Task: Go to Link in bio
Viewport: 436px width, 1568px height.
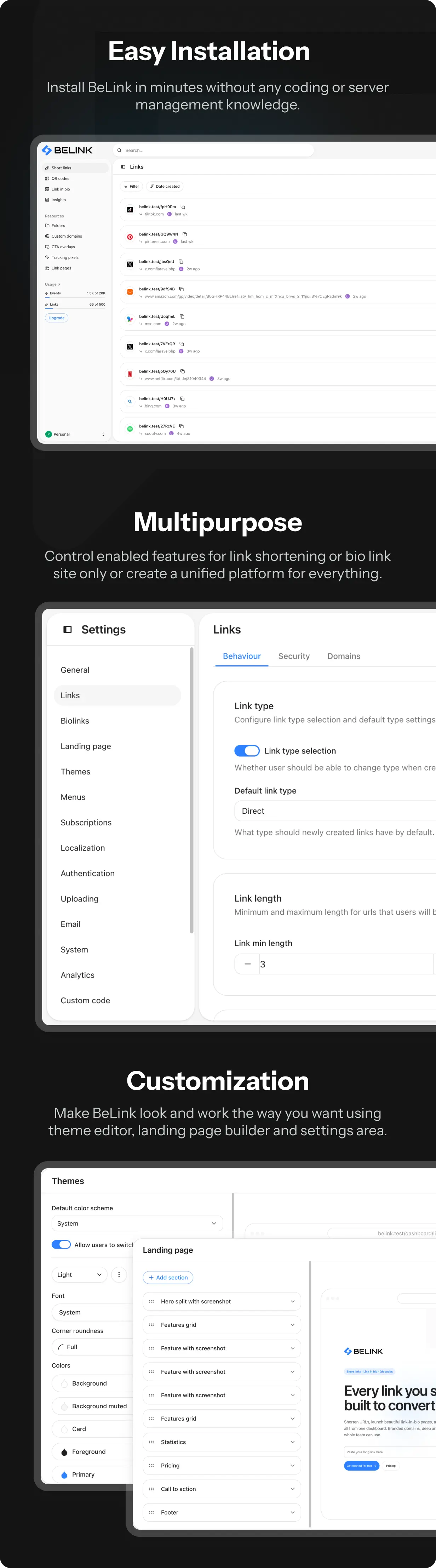Action: pos(75,189)
